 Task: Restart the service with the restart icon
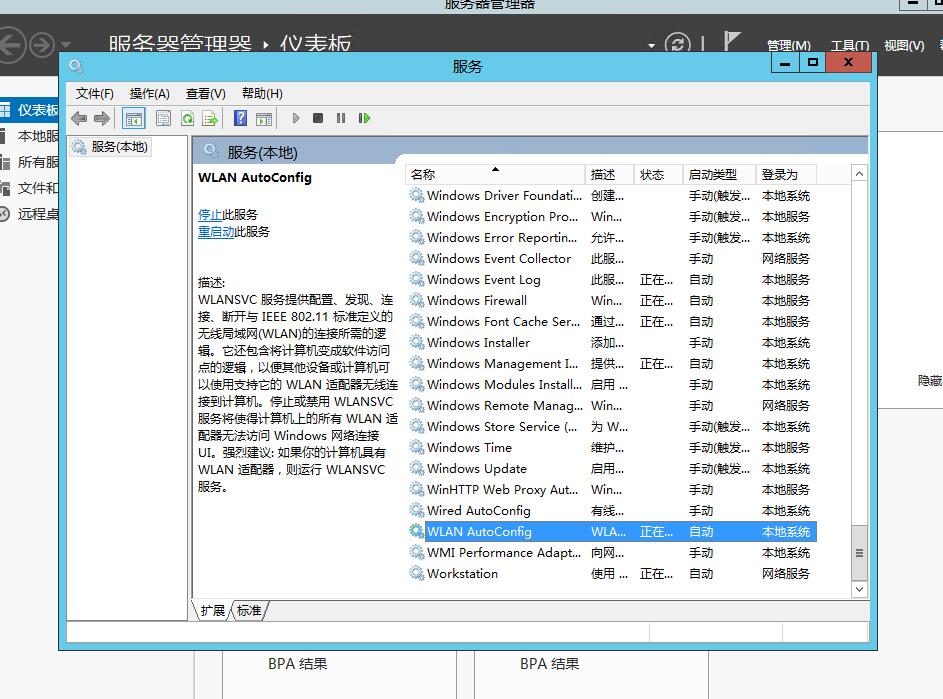point(364,118)
